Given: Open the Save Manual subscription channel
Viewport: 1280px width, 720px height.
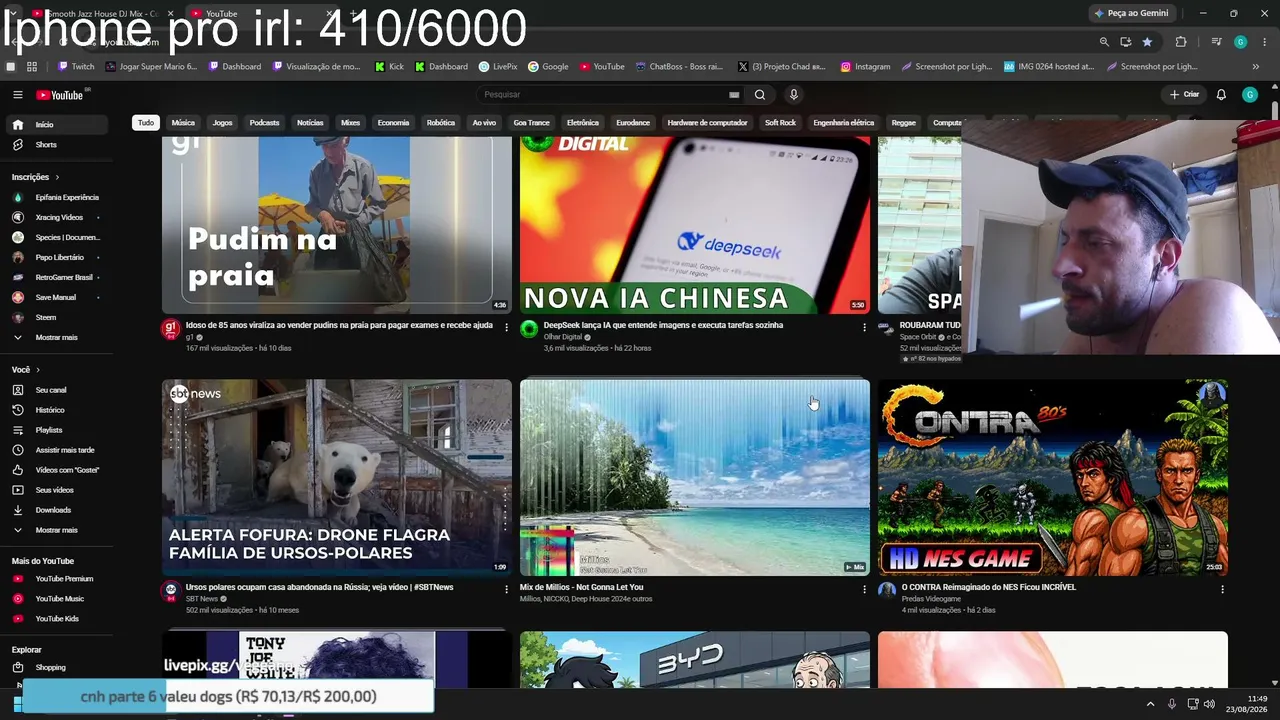Looking at the screenshot, I should tap(55, 297).
